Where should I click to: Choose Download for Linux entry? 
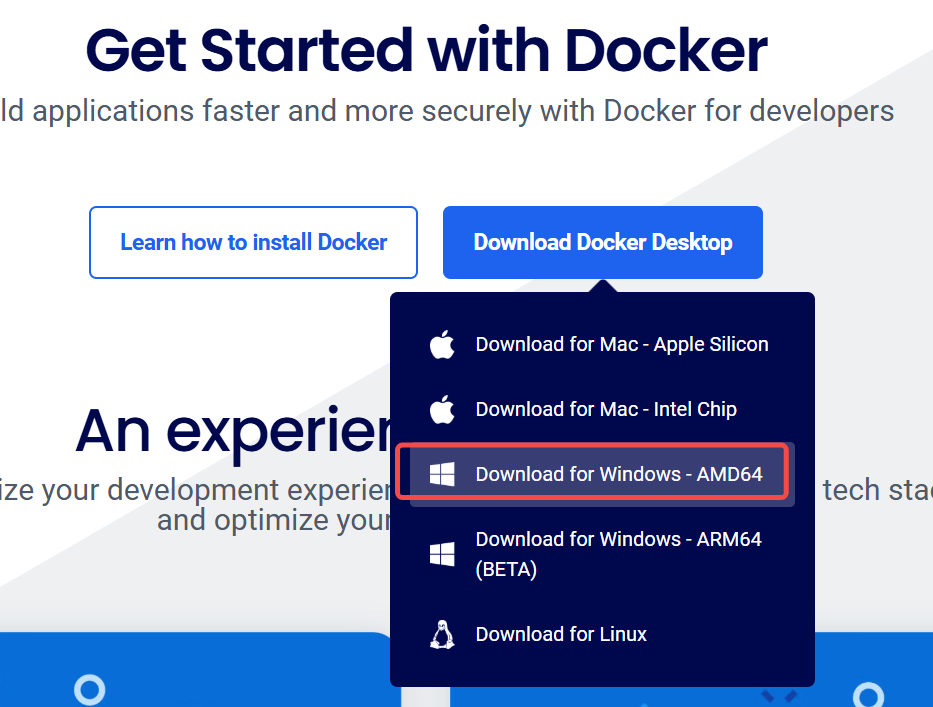[602, 634]
